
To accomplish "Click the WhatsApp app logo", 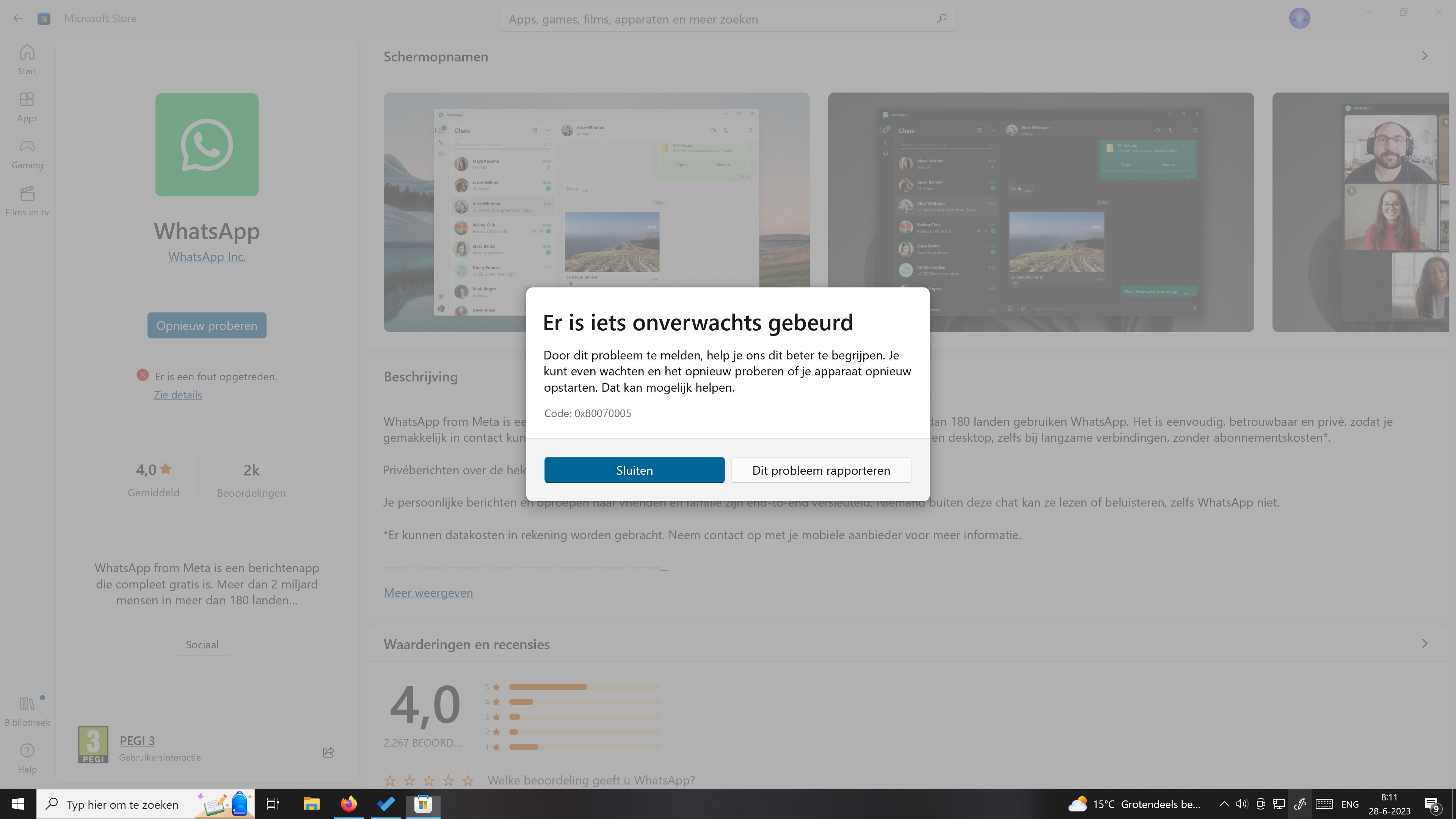I will (207, 145).
